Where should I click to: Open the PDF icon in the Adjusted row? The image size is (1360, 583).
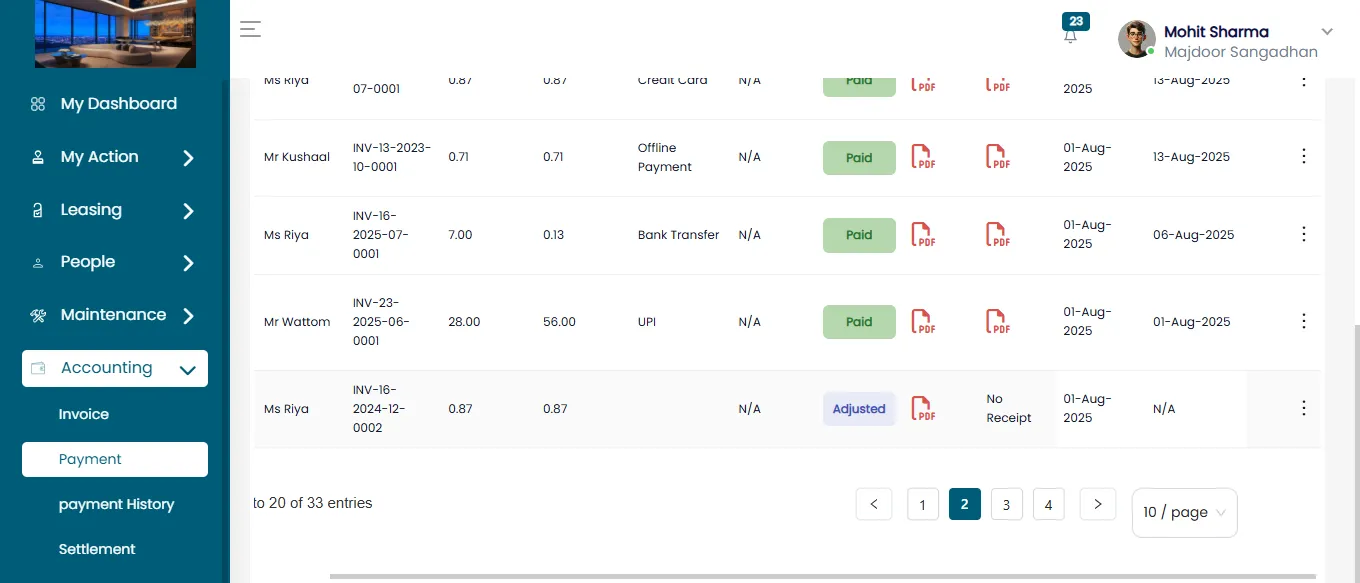923,409
